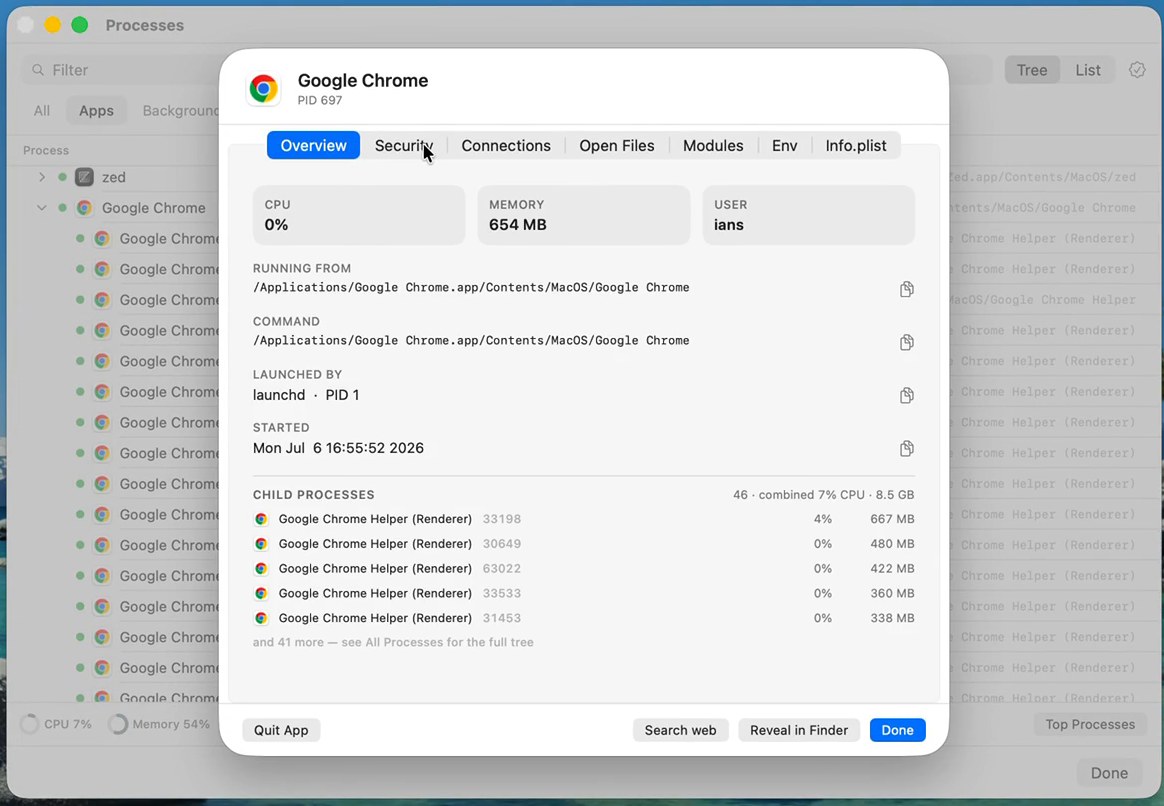Click Chrome icon of child process 33533

pyautogui.click(x=261, y=593)
